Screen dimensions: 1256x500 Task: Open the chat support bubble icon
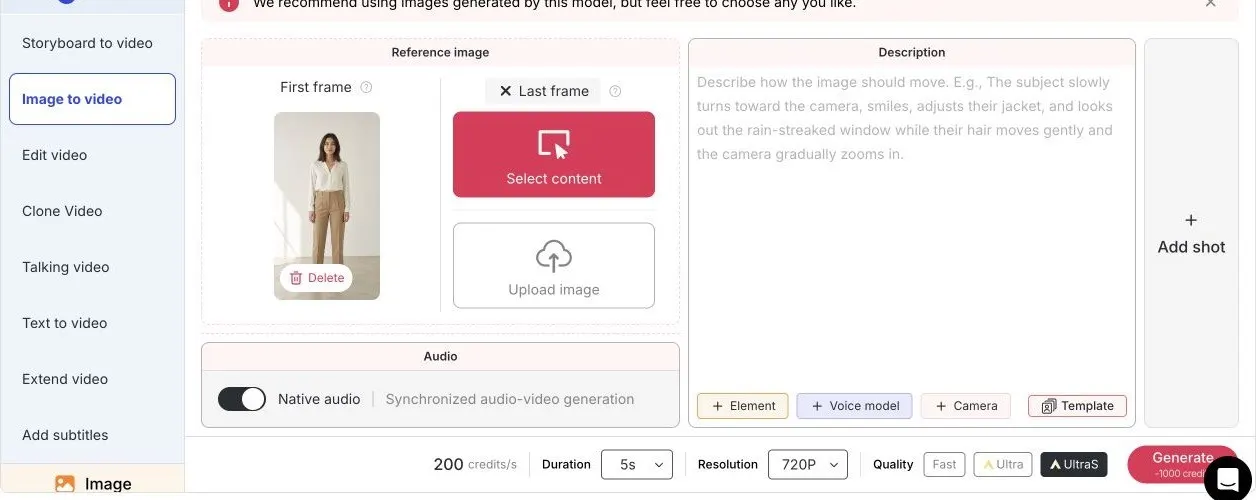click(1228, 476)
